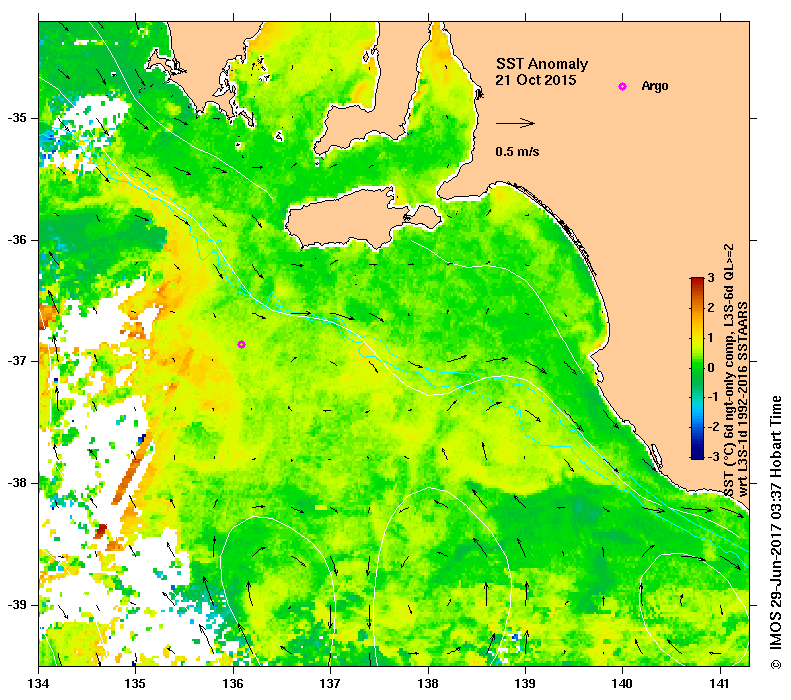Click longitude axis label '135'
791x700 pixels.
[136, 684]
